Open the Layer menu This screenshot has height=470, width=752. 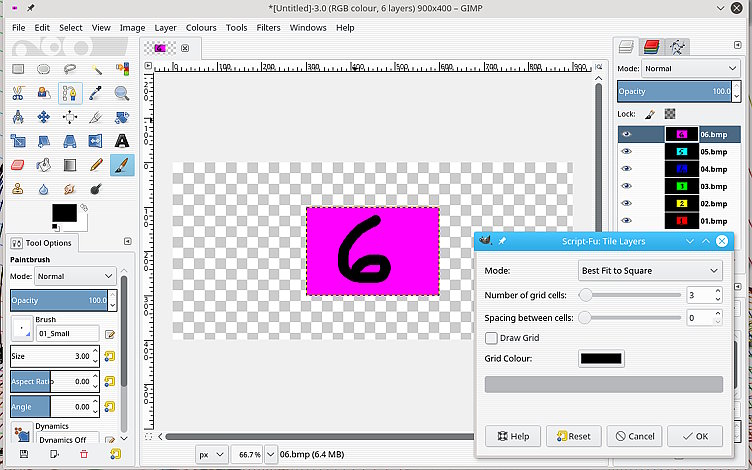165,27
